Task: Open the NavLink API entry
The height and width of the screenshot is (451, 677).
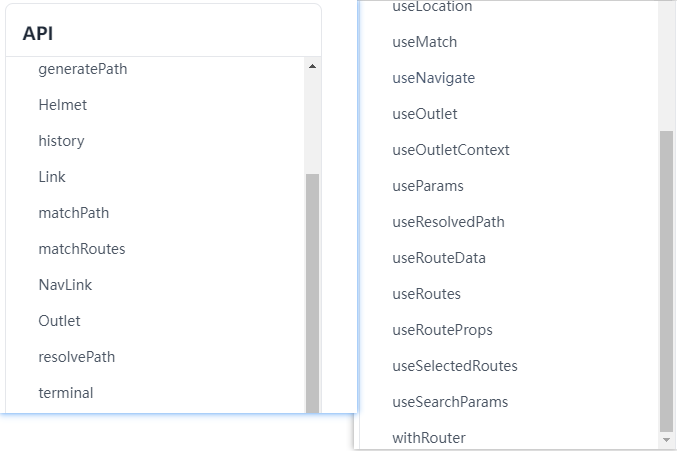Action: point(65,285)
